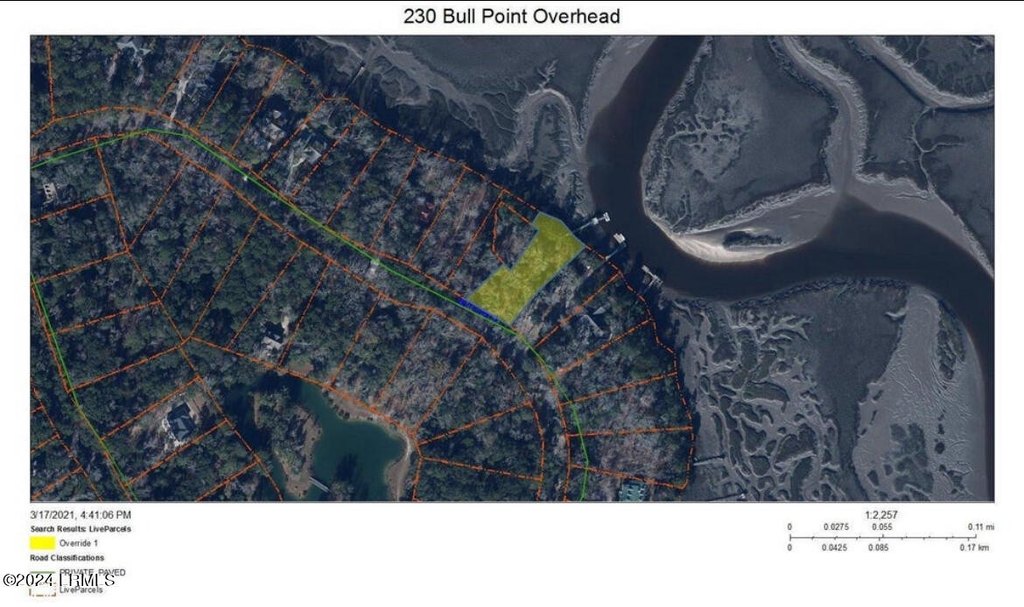Click the 0.0275 scale bar label
Viewport: 1024px width, 607px height.
coord(835,526)
